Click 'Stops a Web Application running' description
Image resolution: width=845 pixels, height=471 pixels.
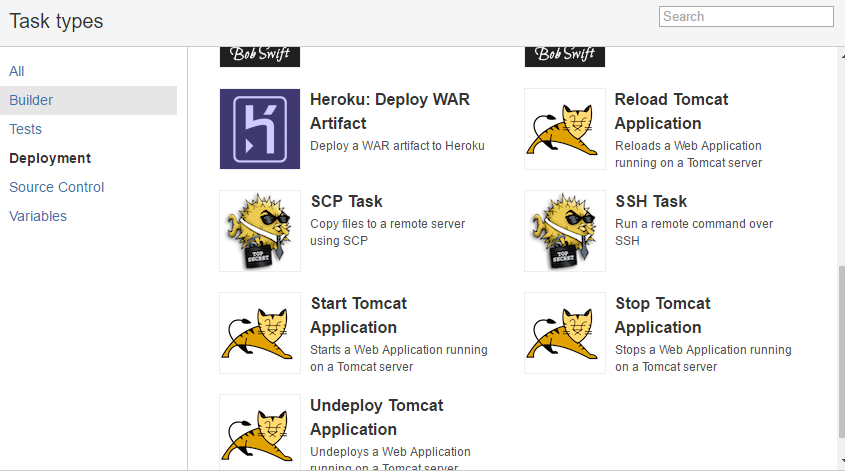[703, 358]
